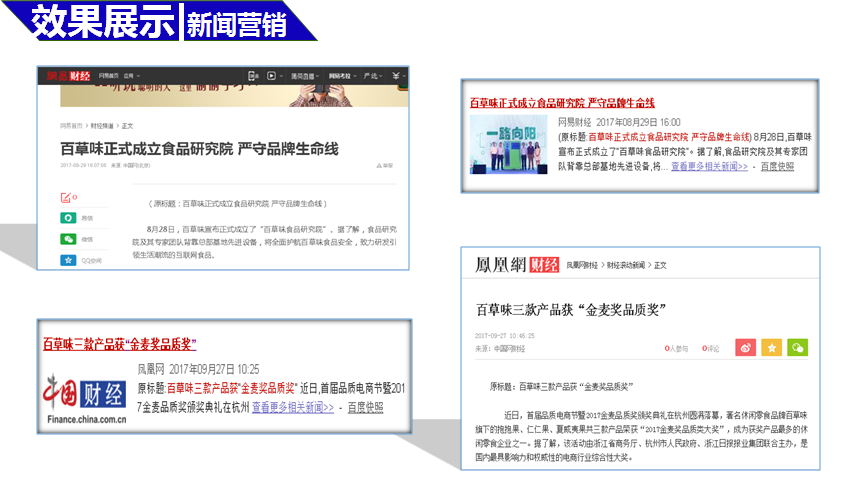Viewport: 852px width, 480px height.
Task: Click 正文 breadcrumb on 凤凰网 page
Action: click(660, 265)
